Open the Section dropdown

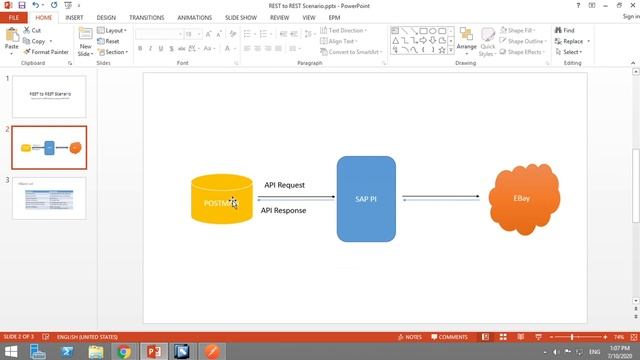[x=113, y=52]
